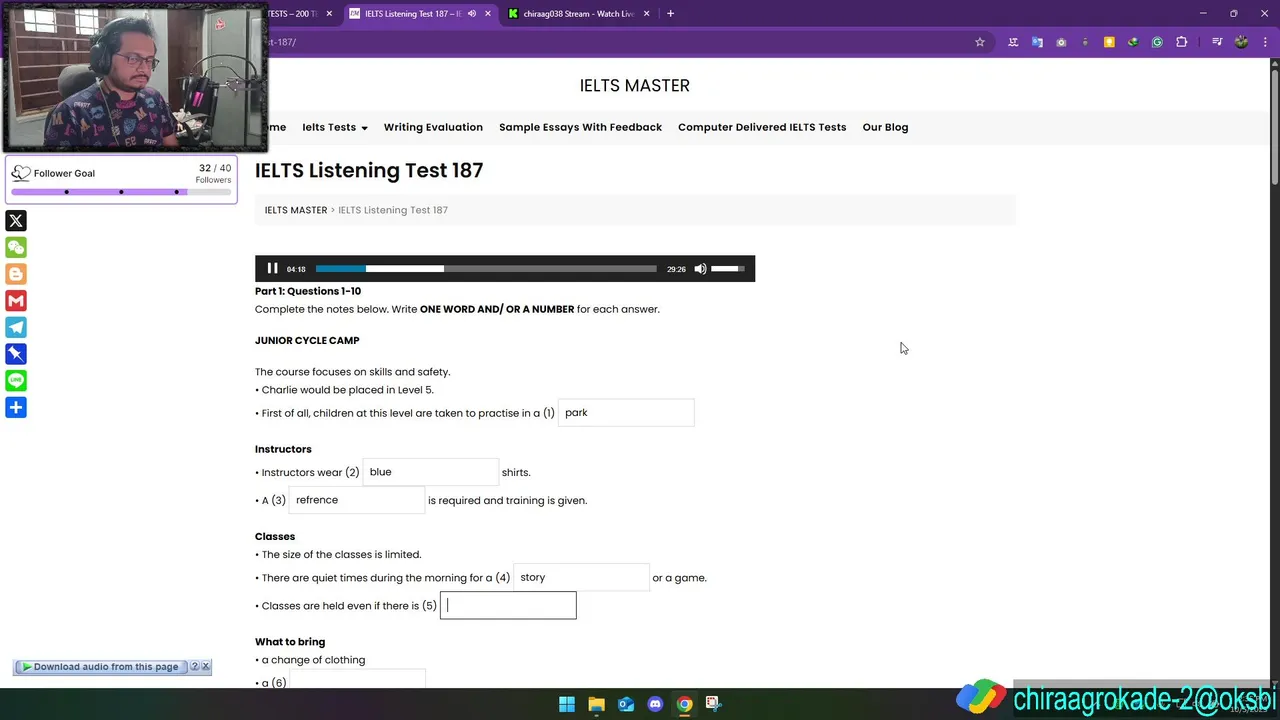Adjust the audio player volume slider
The image size is (1280, 720).
727,268
